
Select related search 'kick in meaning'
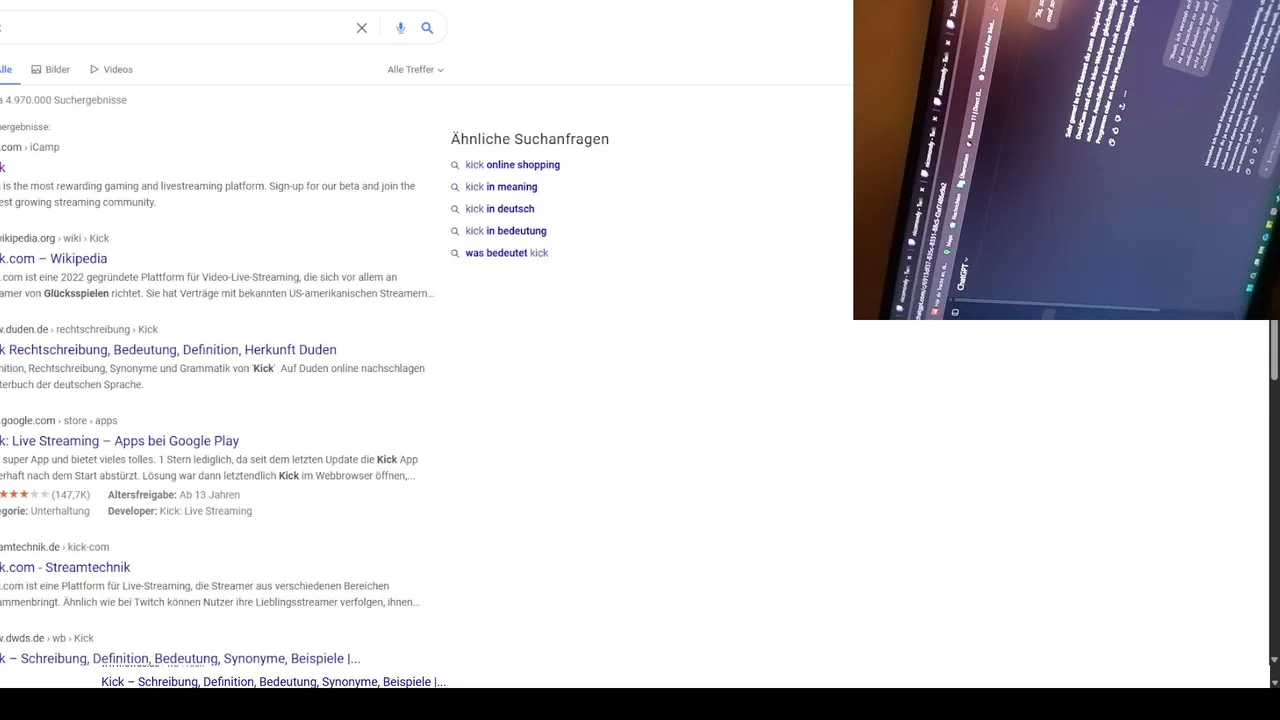tap(501, 187)
